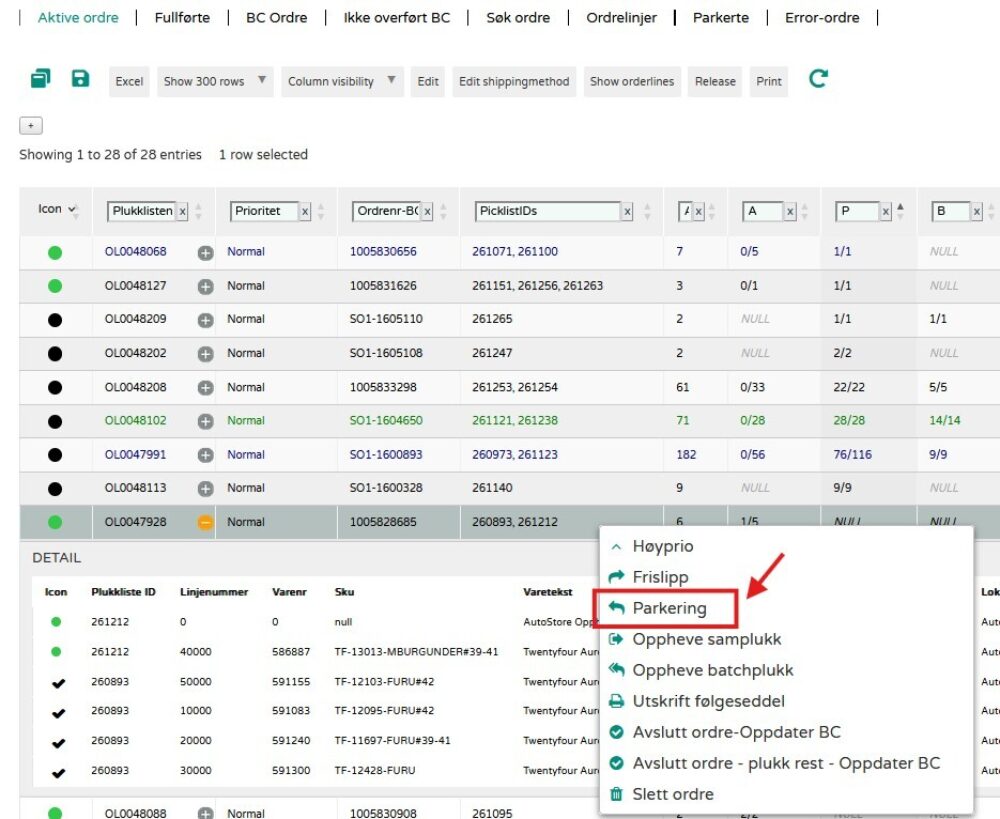Choose Slett ordre in the context menu
Screen dimensions: 1000x819
coord(672,794)
